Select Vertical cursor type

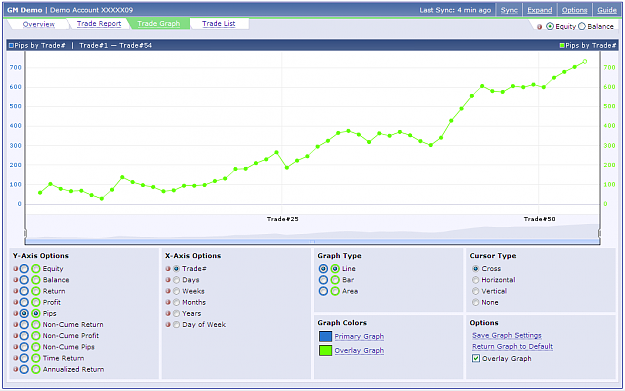(475, 291)
